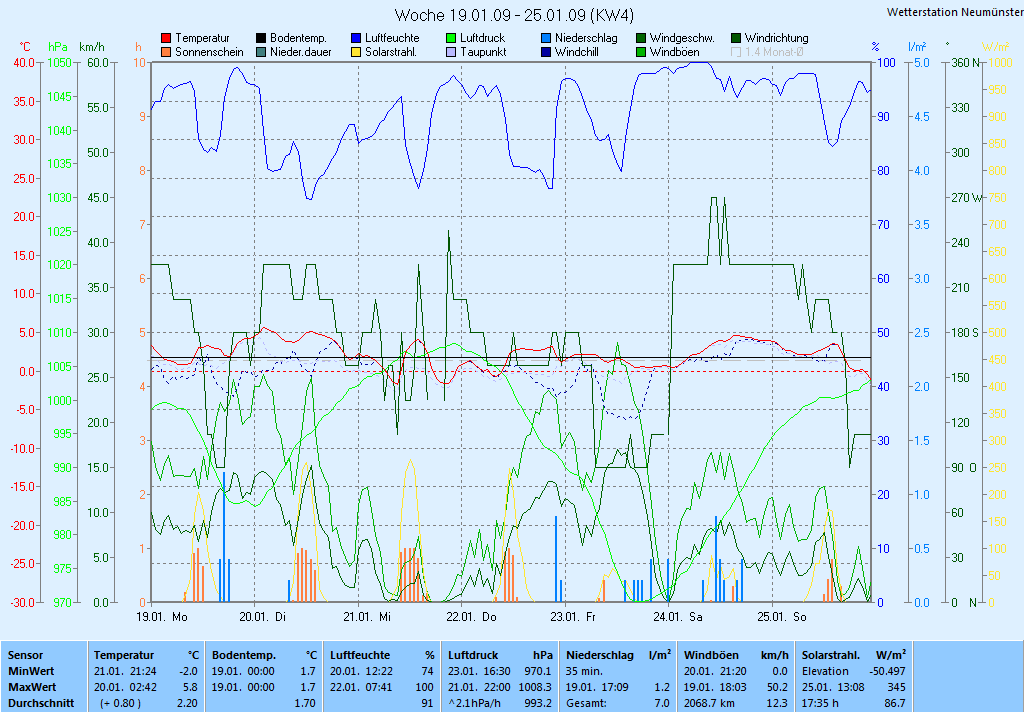
Task: Click the red '°C' axis unit label
Action: point(25,47)
